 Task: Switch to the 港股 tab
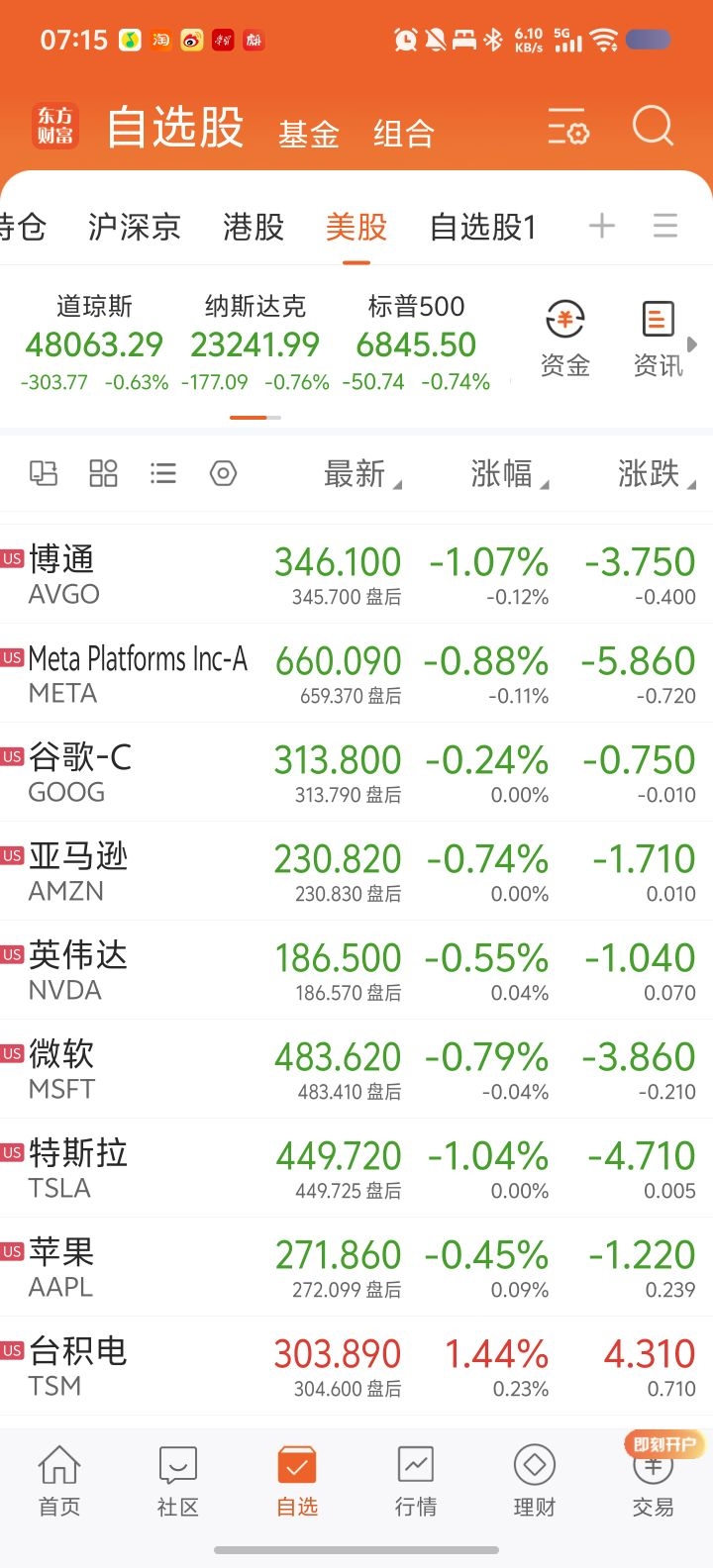pos(254,228)
